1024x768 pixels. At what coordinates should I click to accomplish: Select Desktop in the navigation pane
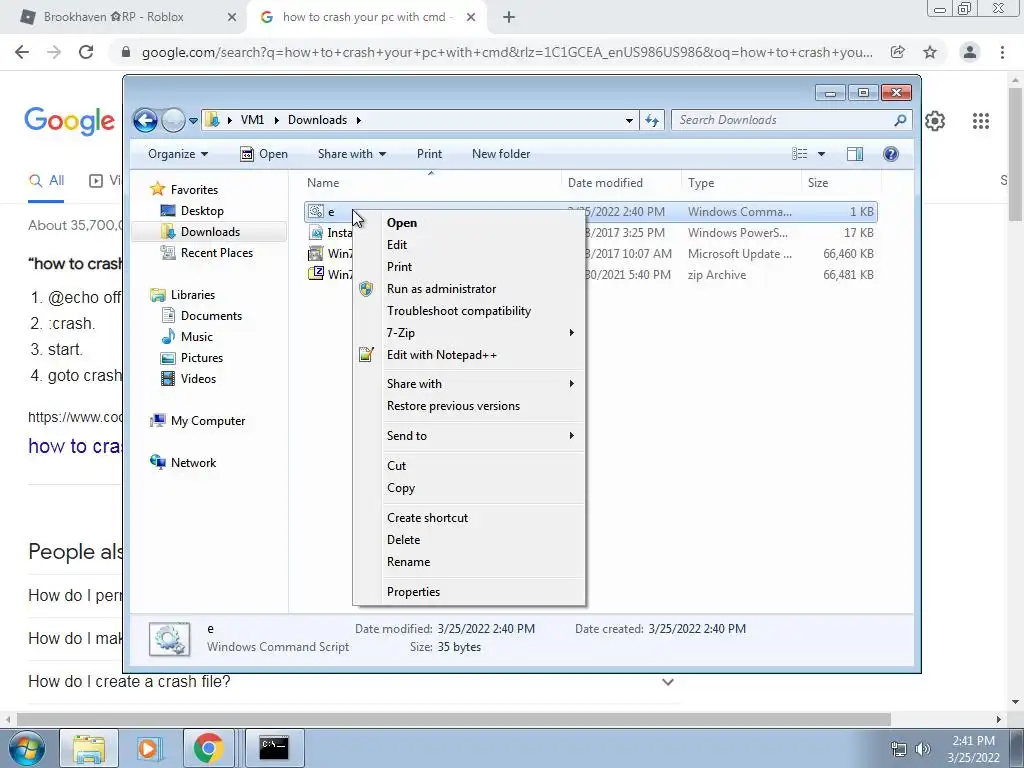coord(192,211)
